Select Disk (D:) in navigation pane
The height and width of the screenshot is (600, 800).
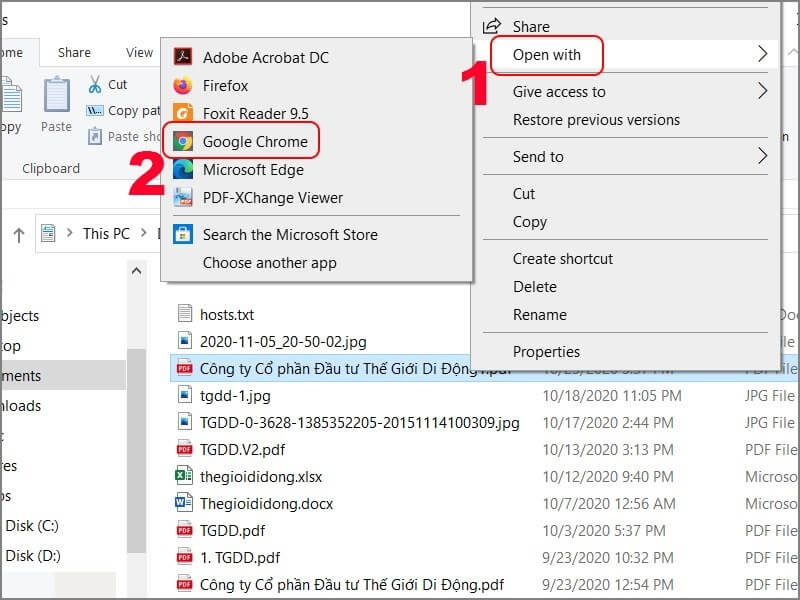coord(33,555)
